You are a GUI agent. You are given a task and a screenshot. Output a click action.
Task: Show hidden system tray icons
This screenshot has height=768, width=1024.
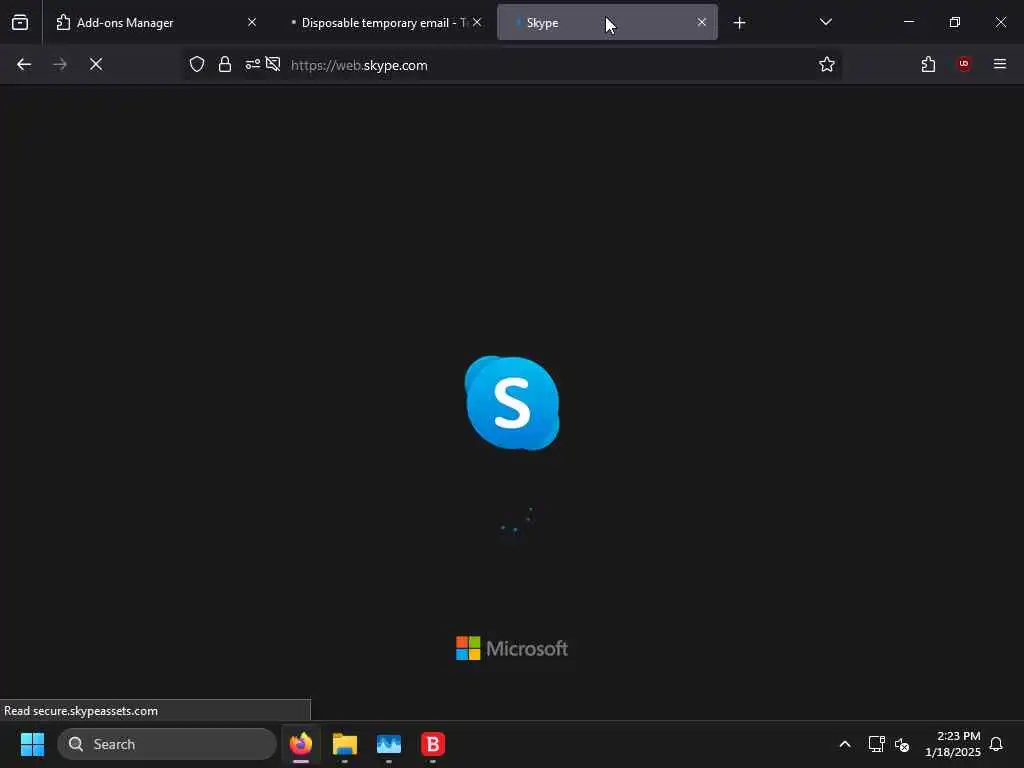845,744
